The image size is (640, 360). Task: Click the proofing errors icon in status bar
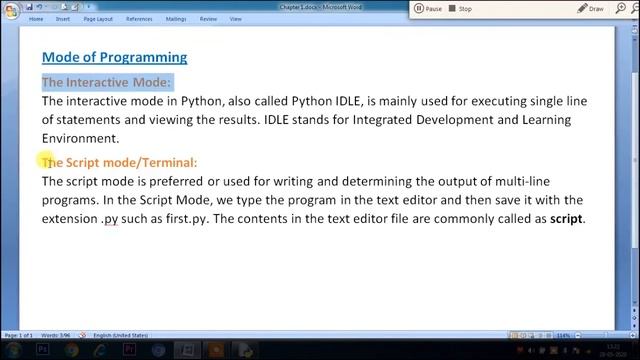82,335
